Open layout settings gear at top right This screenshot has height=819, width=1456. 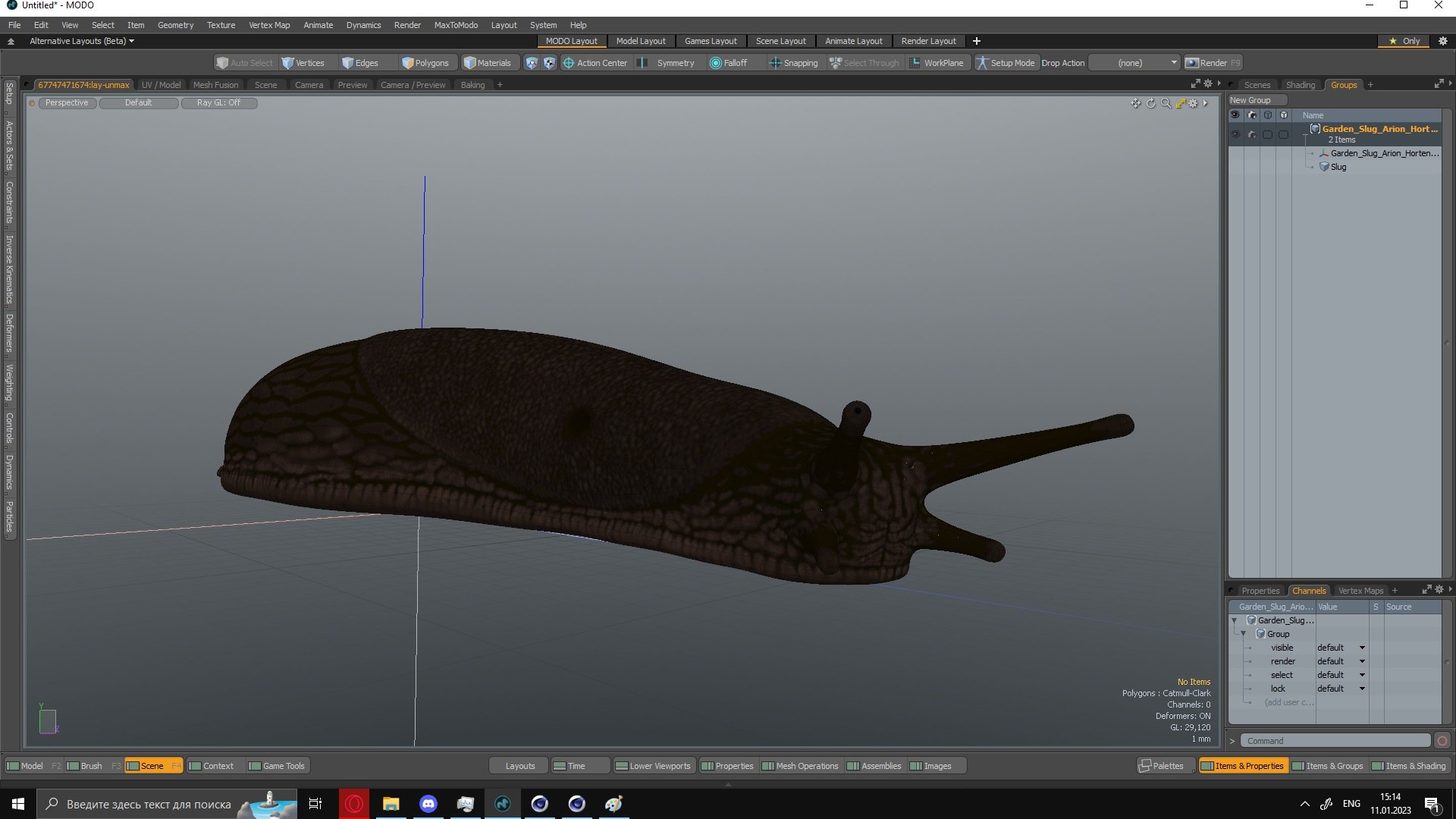coord(1443,41)
